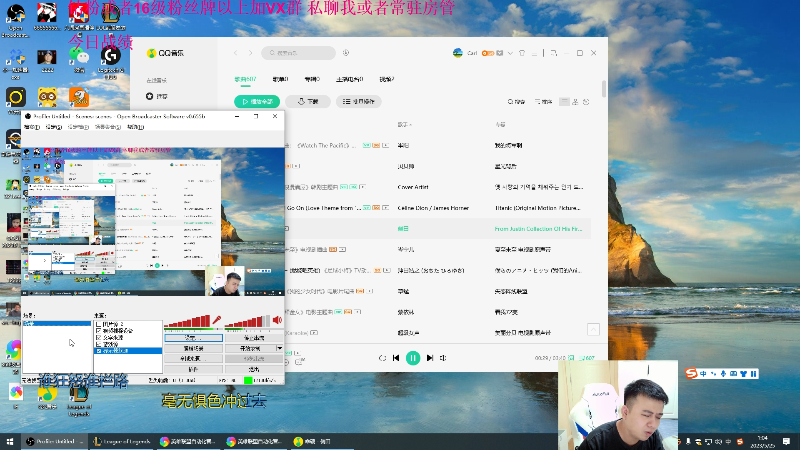
Task: Click QQ Music vertical scrollbar
Action: (604, 88)
